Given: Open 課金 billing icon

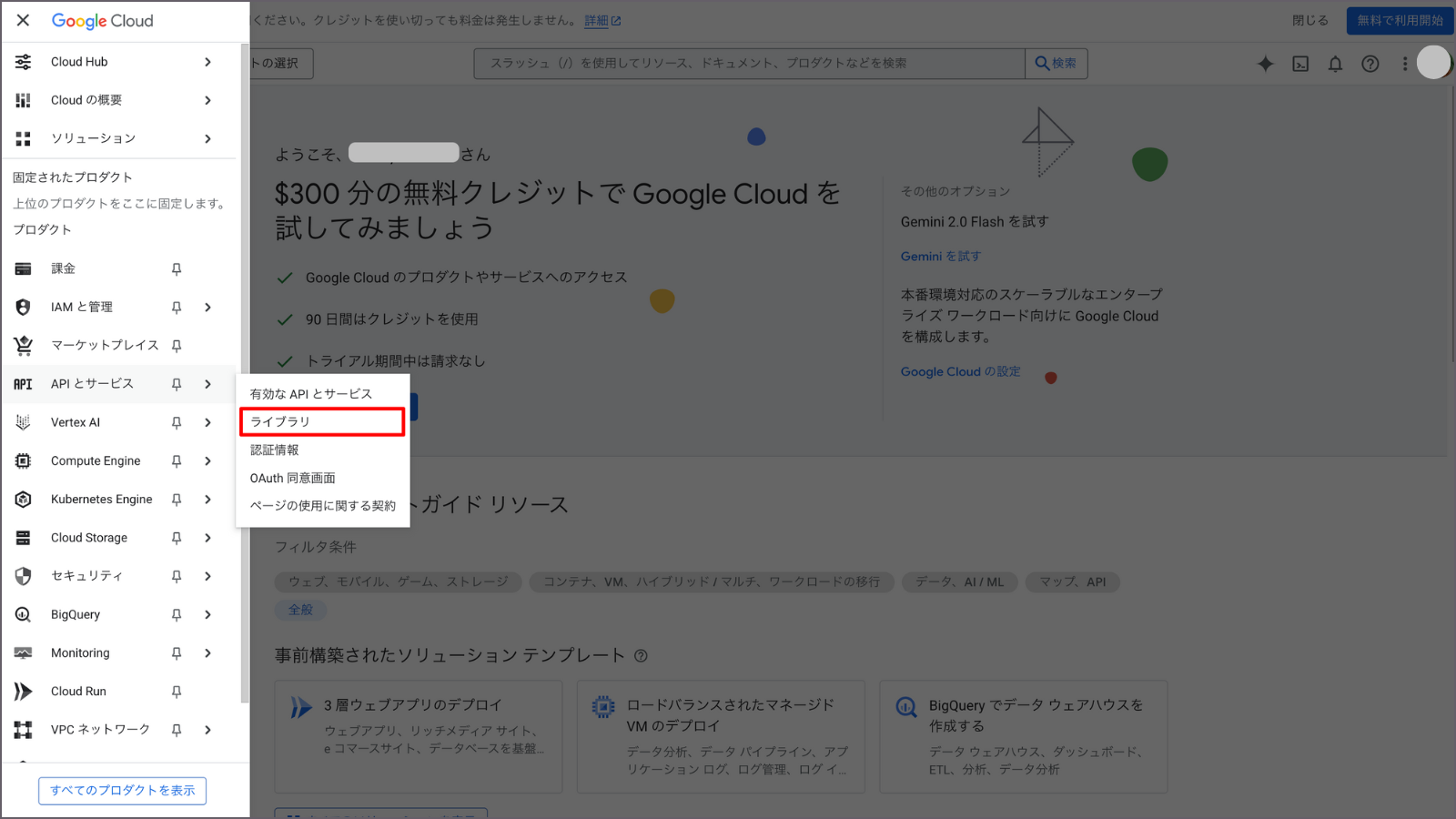Looking at the screenshot, I should pyautogui.click(x=23, y=268).
